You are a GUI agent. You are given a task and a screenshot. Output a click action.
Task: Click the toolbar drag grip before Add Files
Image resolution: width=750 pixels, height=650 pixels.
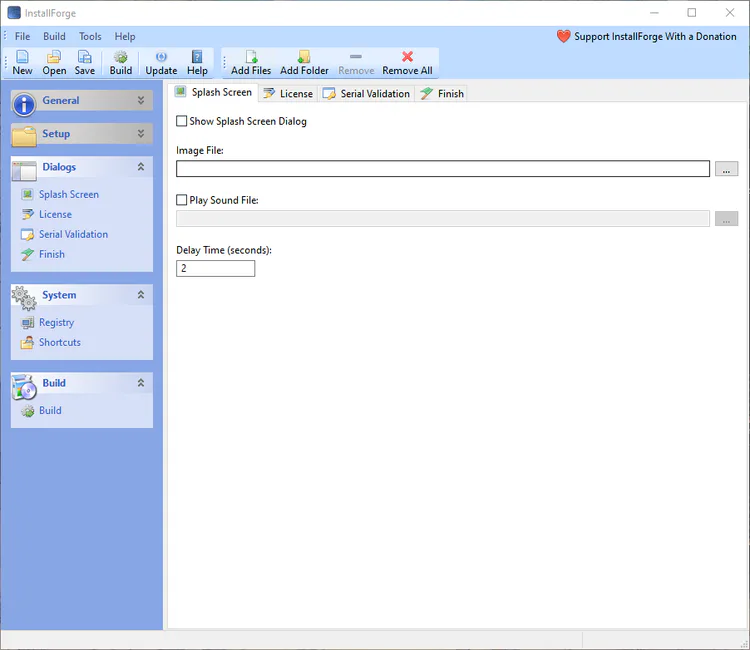(224, 63)
